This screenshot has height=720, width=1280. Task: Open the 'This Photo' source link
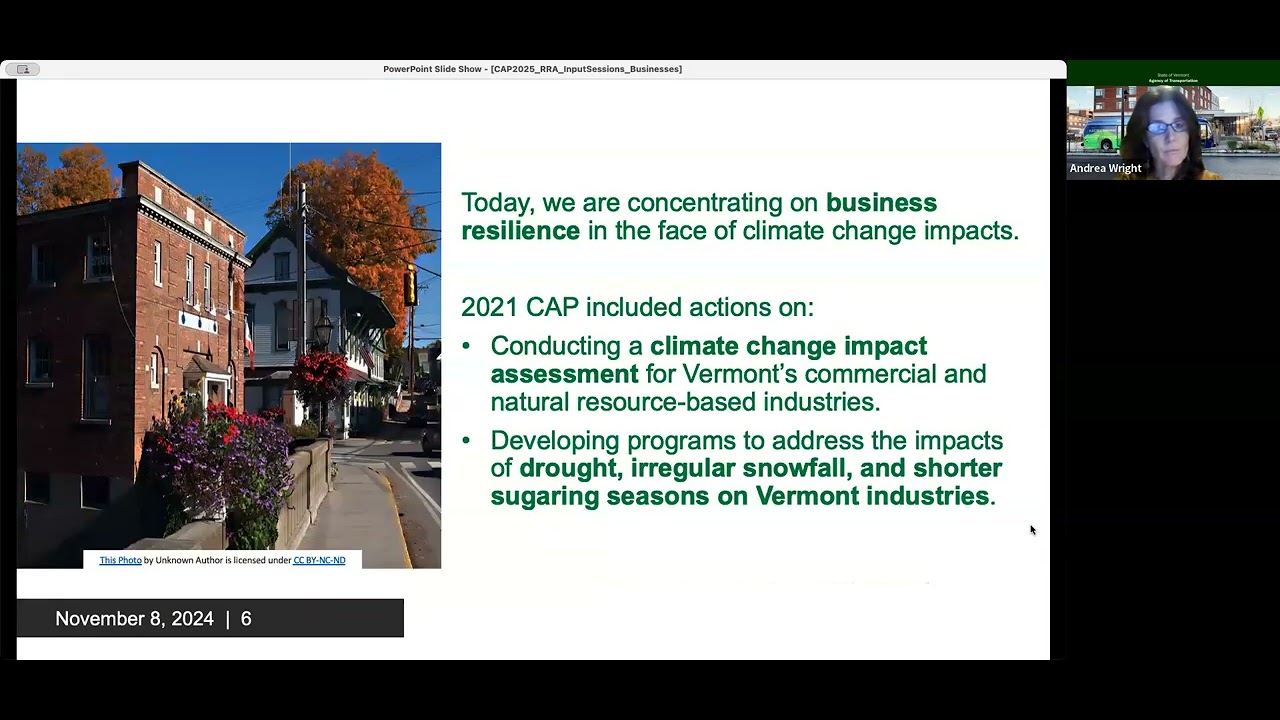(120, 560)
